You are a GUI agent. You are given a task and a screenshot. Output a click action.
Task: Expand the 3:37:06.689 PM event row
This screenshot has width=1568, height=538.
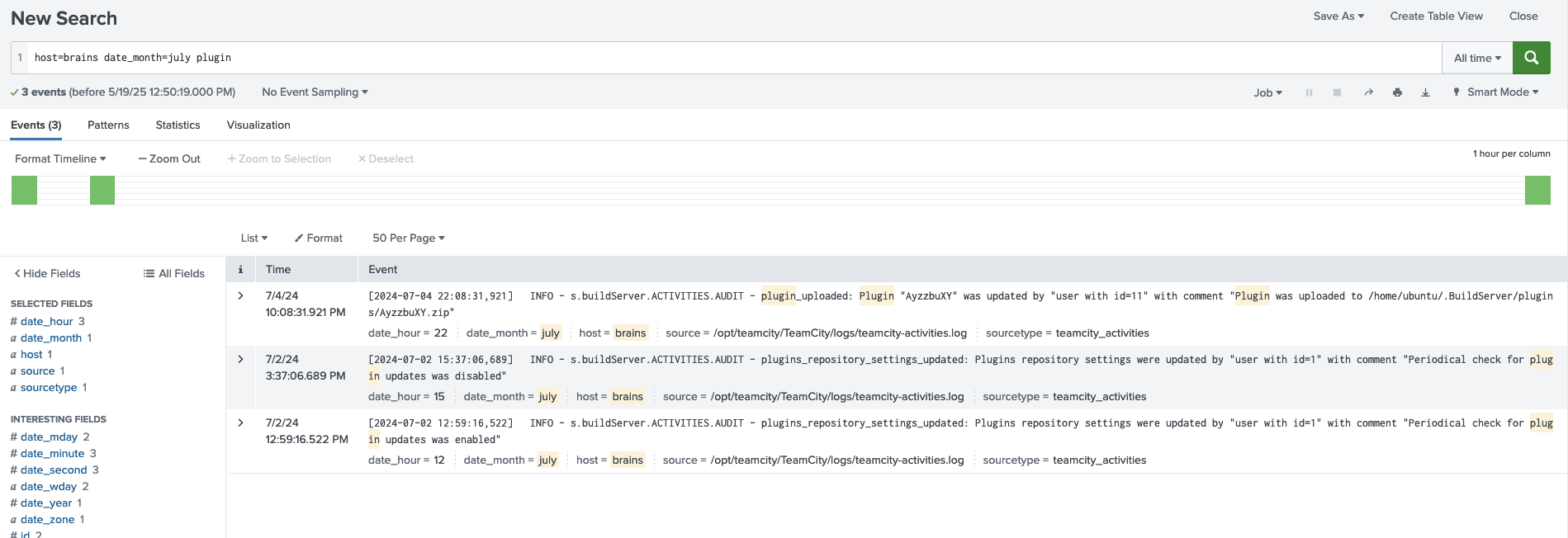coord(240,359)
